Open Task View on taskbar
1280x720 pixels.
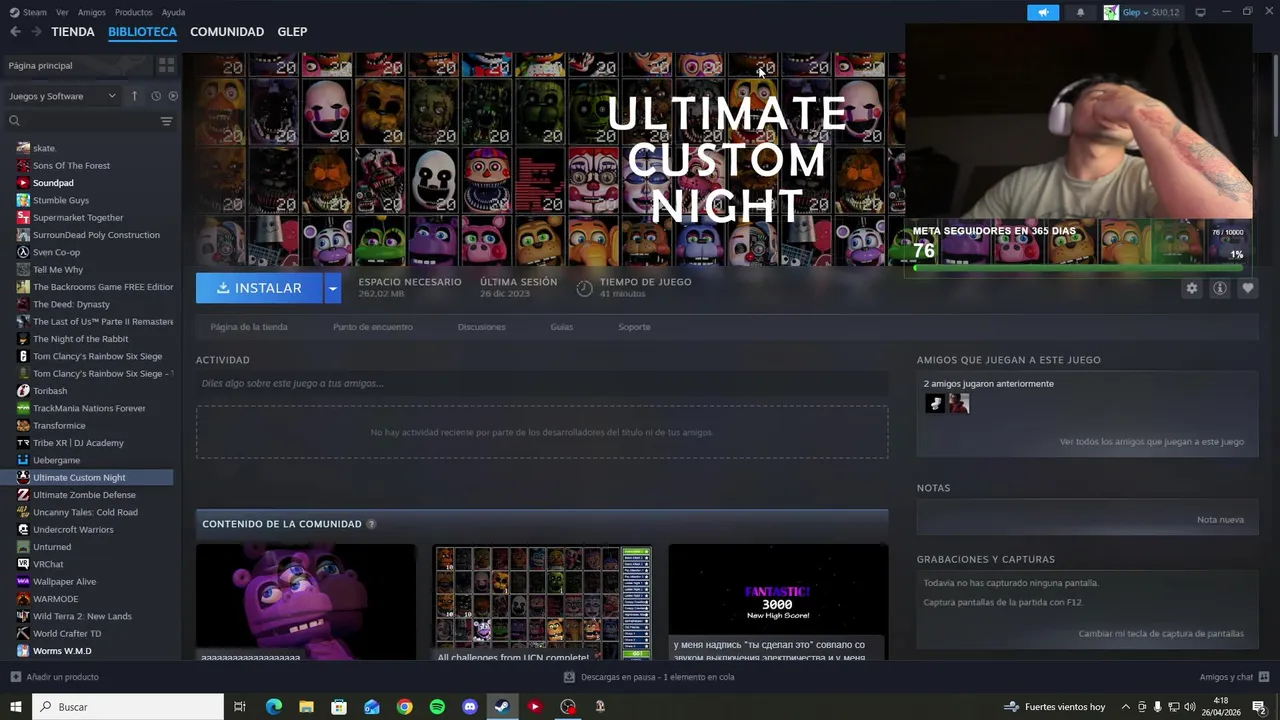(240, 707)
